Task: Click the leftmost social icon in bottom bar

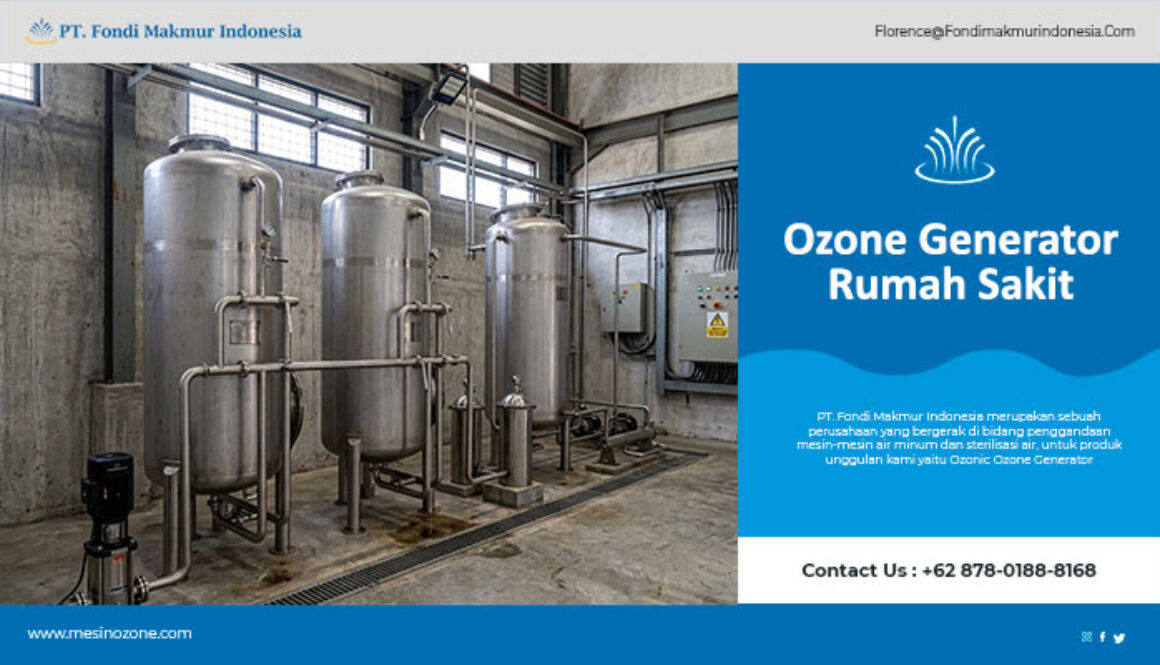Action: (1087, 637)
